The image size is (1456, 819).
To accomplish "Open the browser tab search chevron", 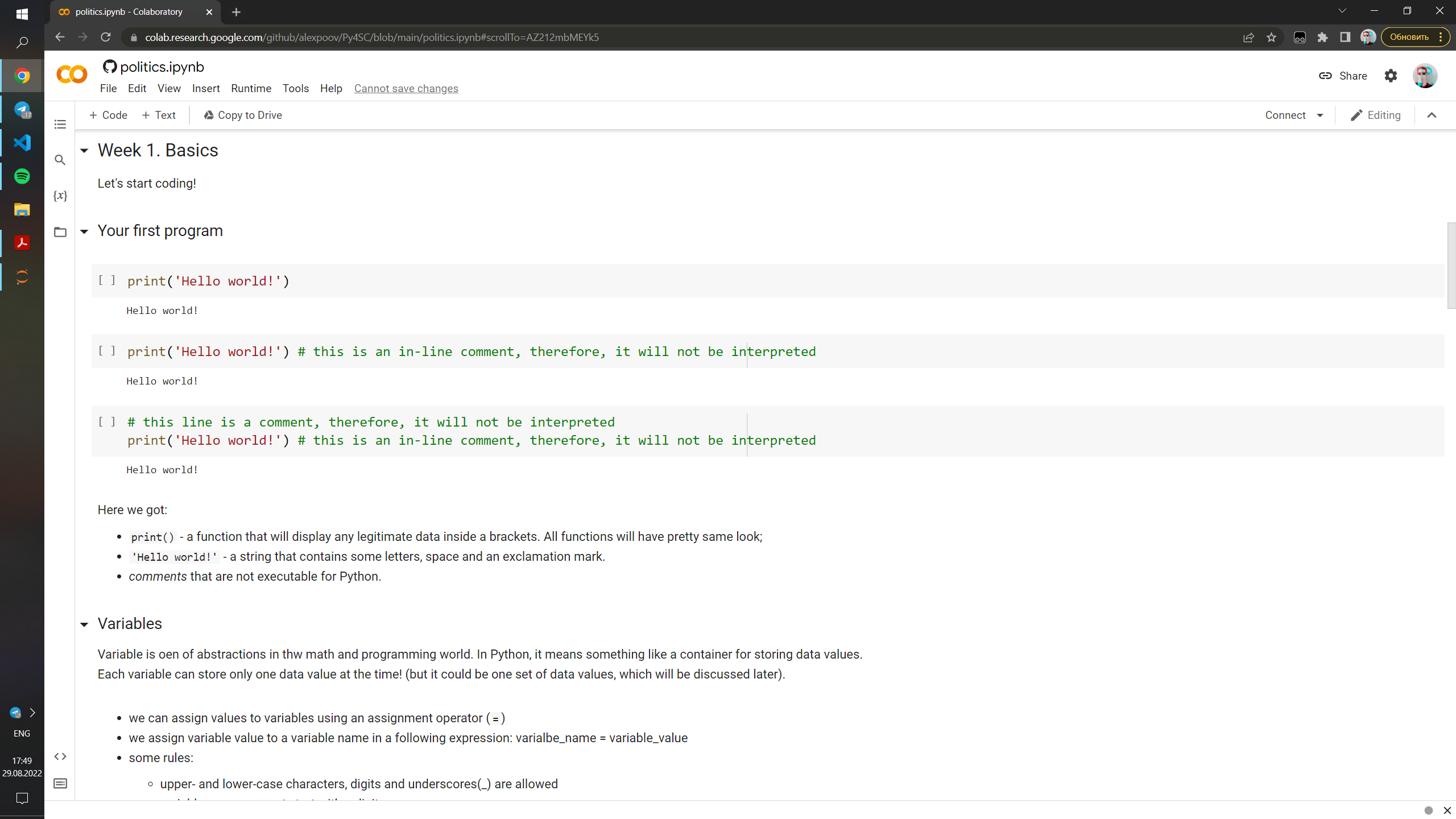I will point(1342,11).
